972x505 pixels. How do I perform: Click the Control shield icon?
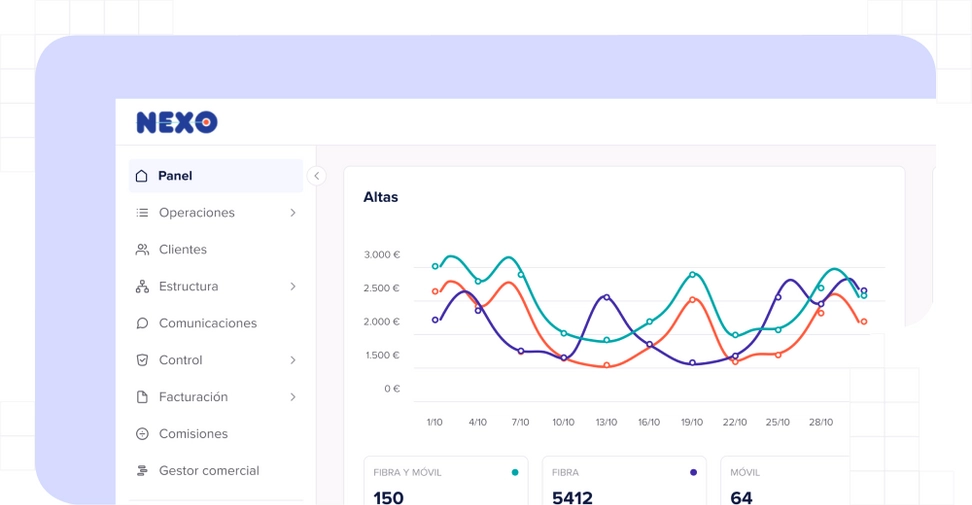click(x=142, y=360)
